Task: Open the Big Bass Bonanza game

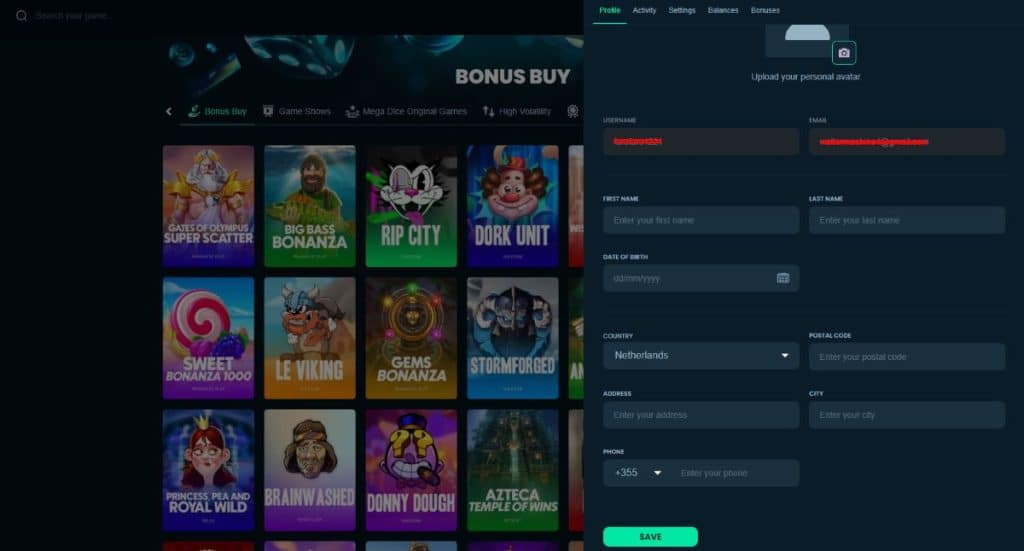Action: 310,206
